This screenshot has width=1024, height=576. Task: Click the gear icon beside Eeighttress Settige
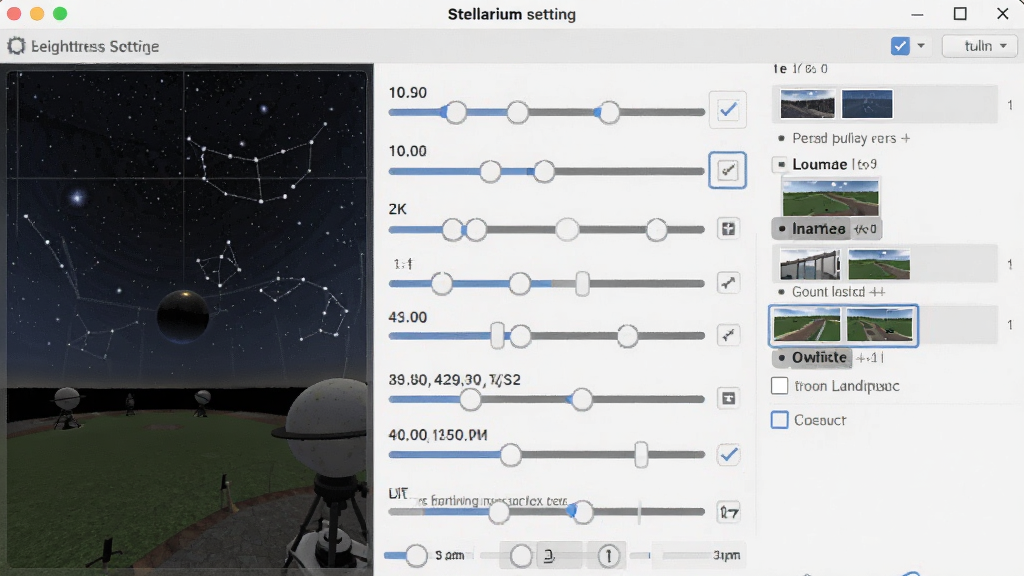tap(16, 46)
